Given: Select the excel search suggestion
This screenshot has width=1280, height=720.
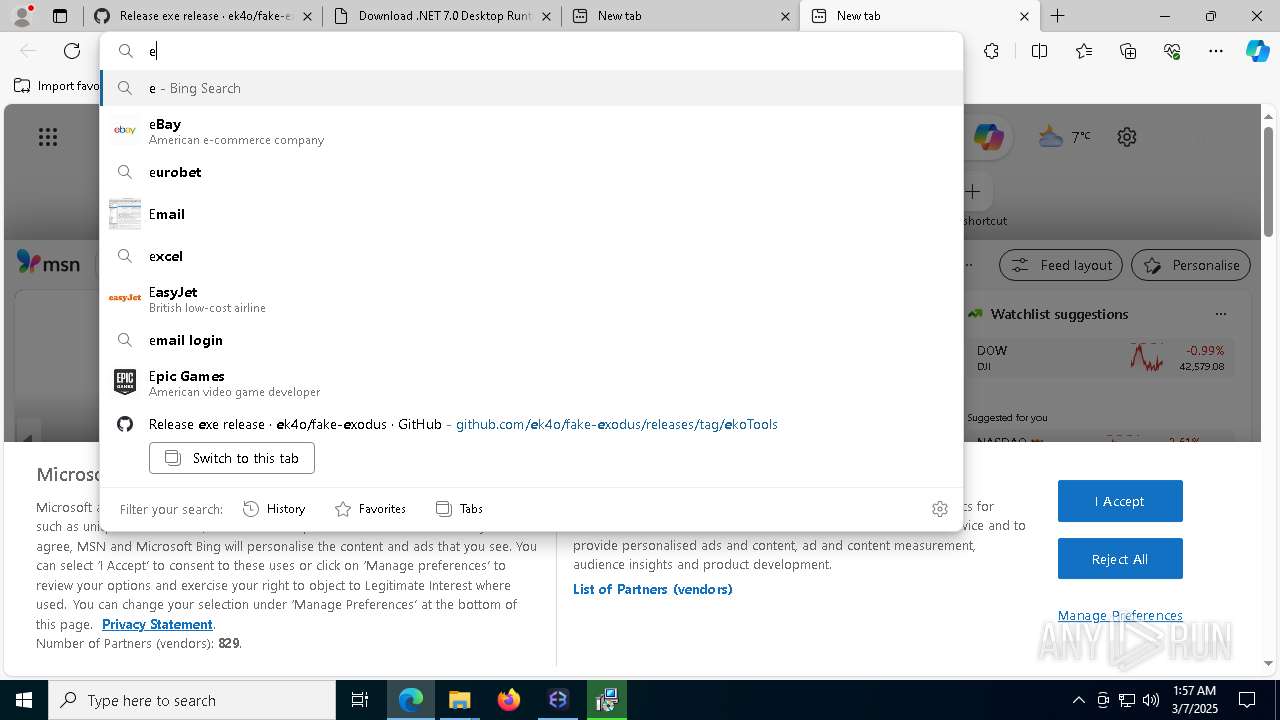Looking at the screenshot, I should [532, 256].
